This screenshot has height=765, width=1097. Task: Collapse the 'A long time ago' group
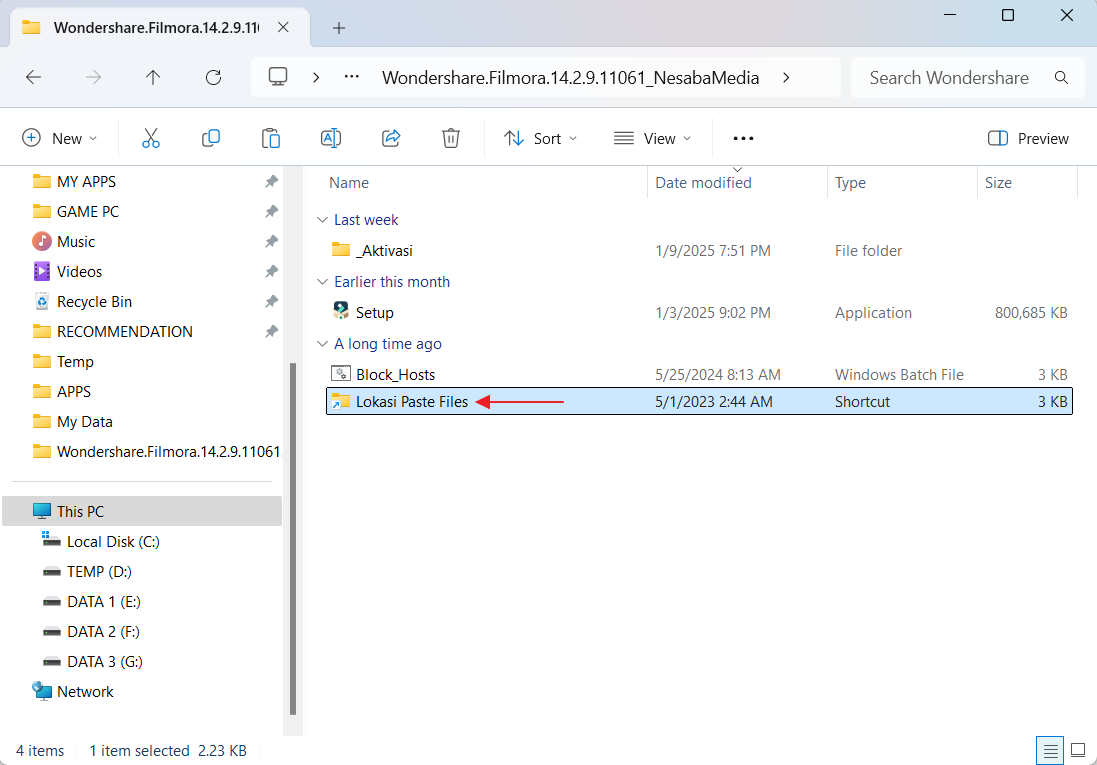click(322, 344)
